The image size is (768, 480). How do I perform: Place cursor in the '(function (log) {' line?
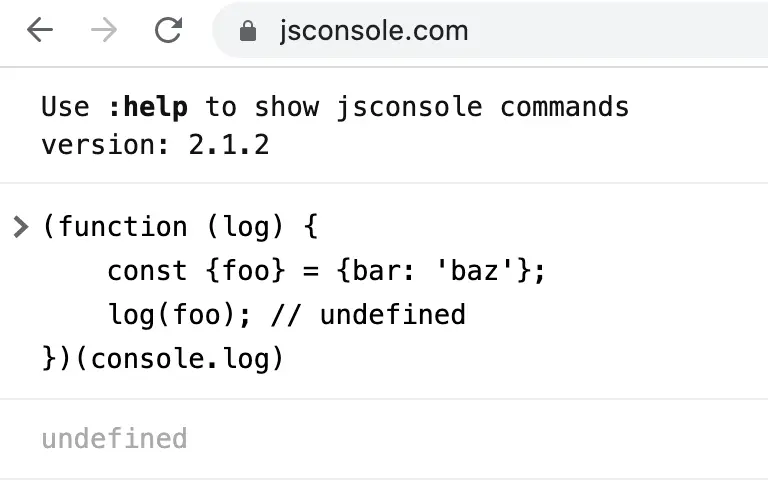(180, 227)
